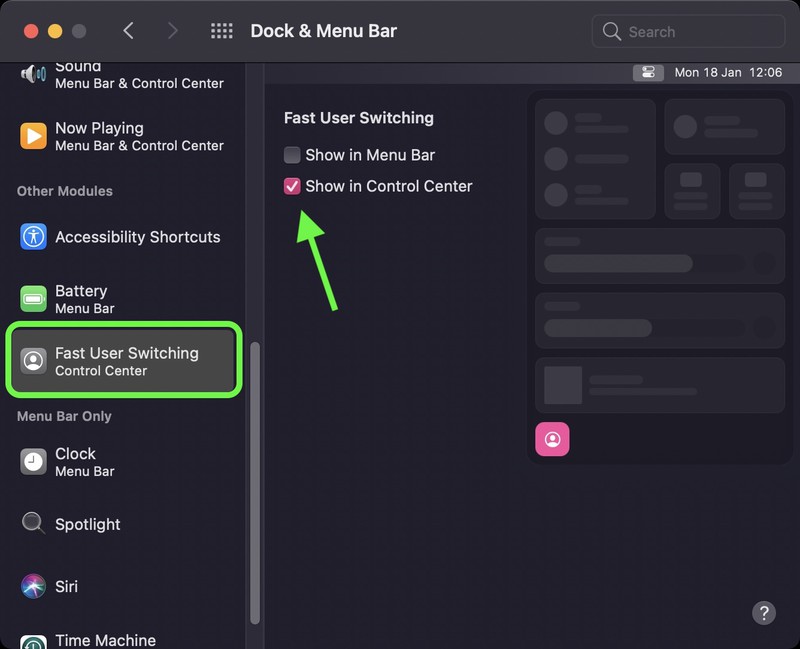Image resolution: width=800 pixels, height=649 pixels.
Task: Open Accessibility Shortcuts icon in sidebar
Action: tap(33, 237)
